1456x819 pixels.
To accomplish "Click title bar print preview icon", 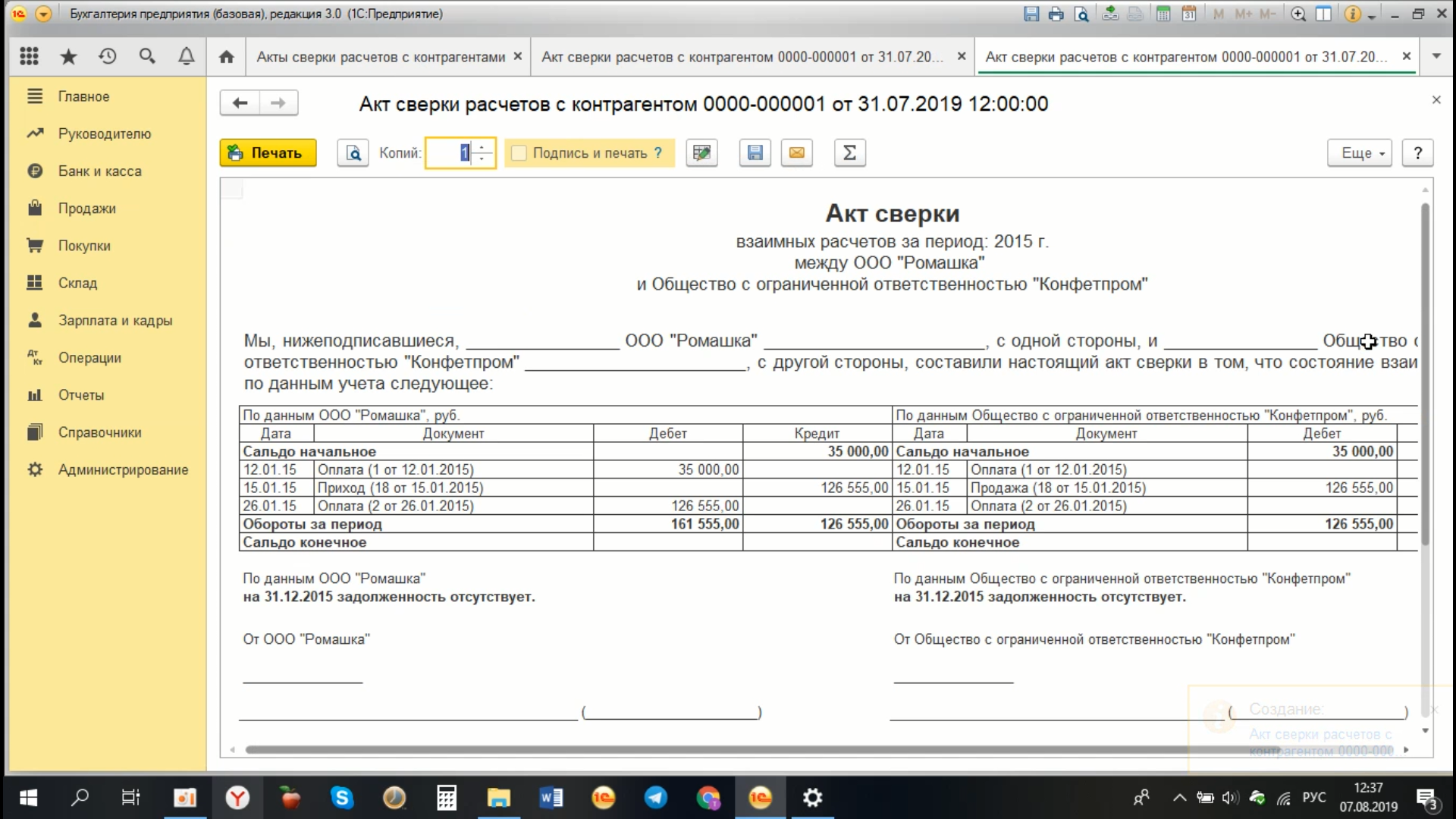I will click(1081, 14).
